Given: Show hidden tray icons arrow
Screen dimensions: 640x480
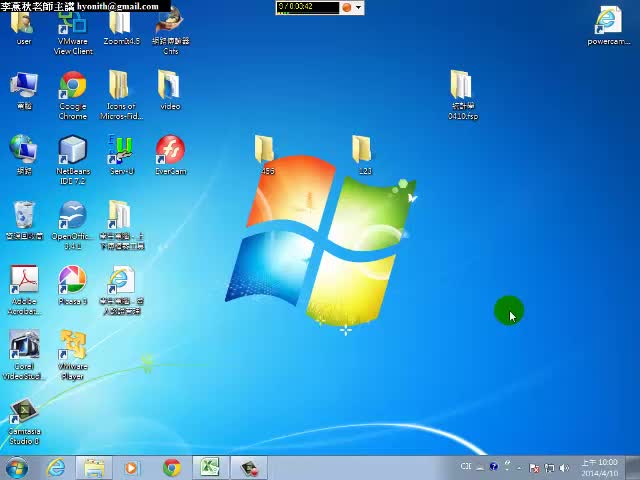Looking at the screenshot, I should (x=519, y=467).
